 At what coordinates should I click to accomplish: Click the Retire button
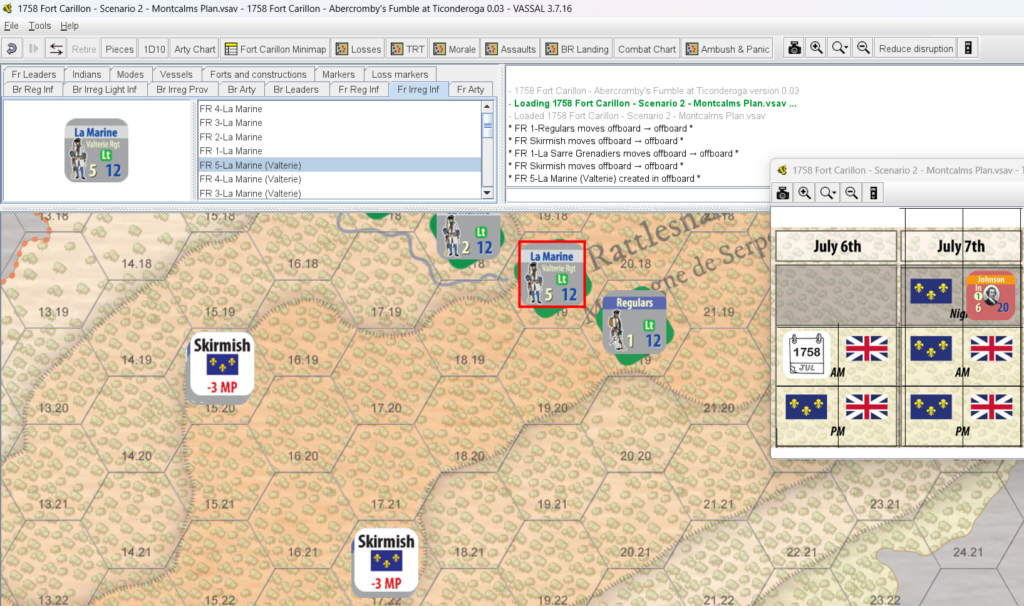point(84,49)
